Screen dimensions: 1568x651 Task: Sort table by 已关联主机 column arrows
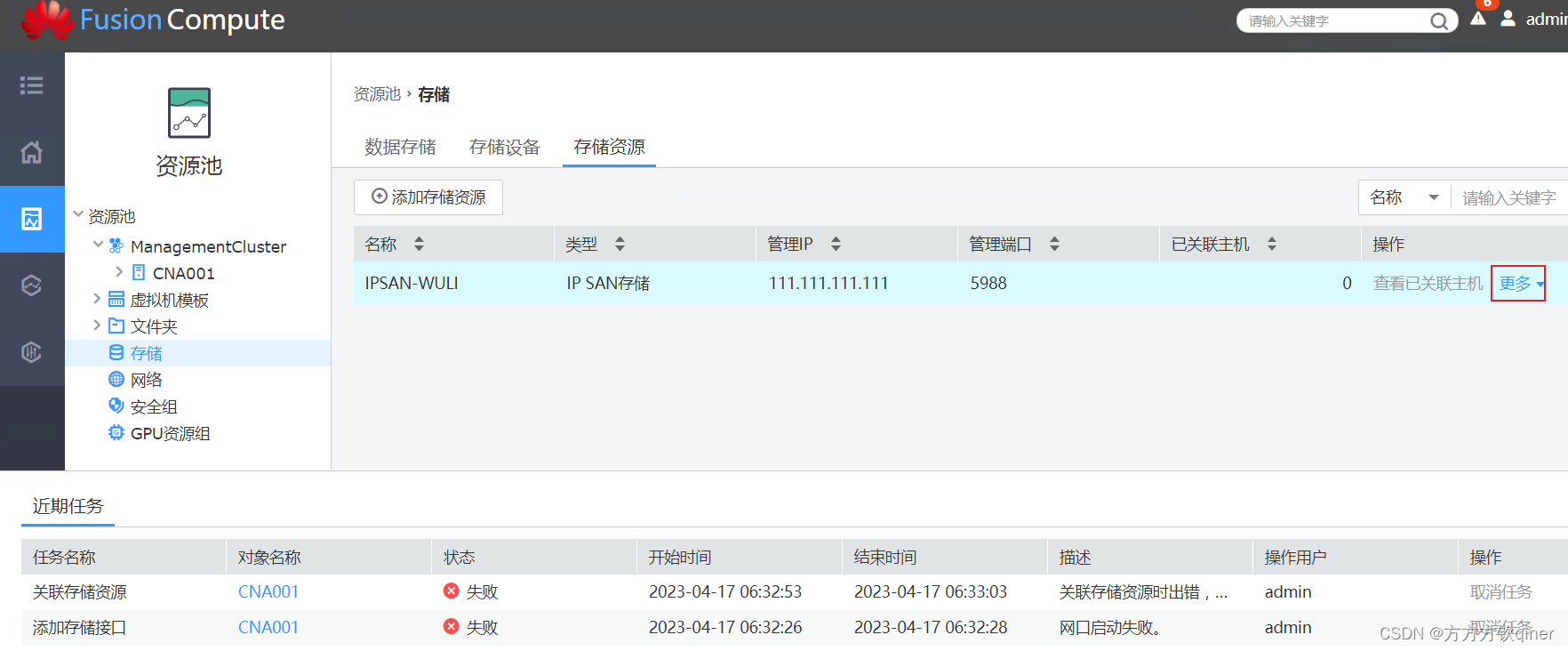click(1272, 244)
